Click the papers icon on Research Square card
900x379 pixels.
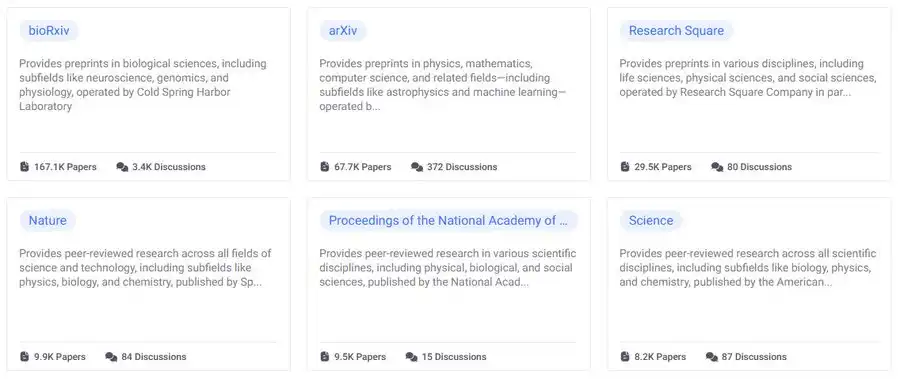[x=625, y=167]
